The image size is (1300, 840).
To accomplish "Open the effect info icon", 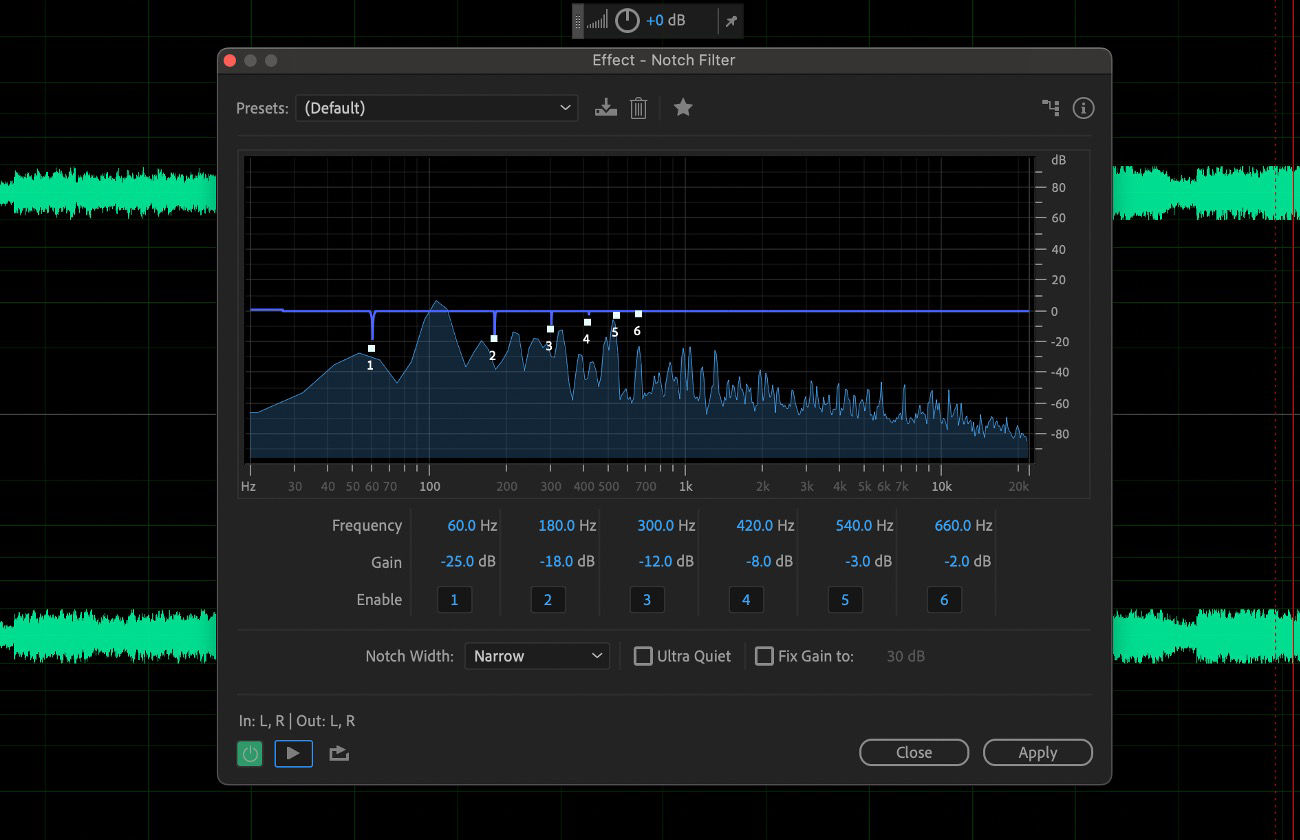I will 1083,107.
